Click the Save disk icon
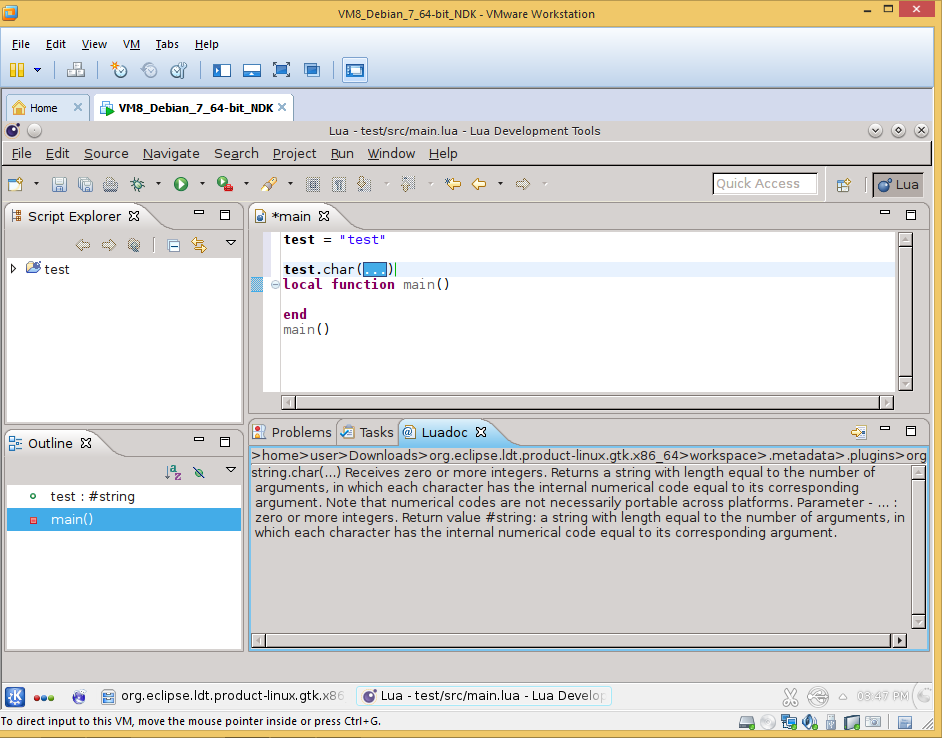Image resolution: width=942 pixels, height=738 pixels. click(59, 184)
